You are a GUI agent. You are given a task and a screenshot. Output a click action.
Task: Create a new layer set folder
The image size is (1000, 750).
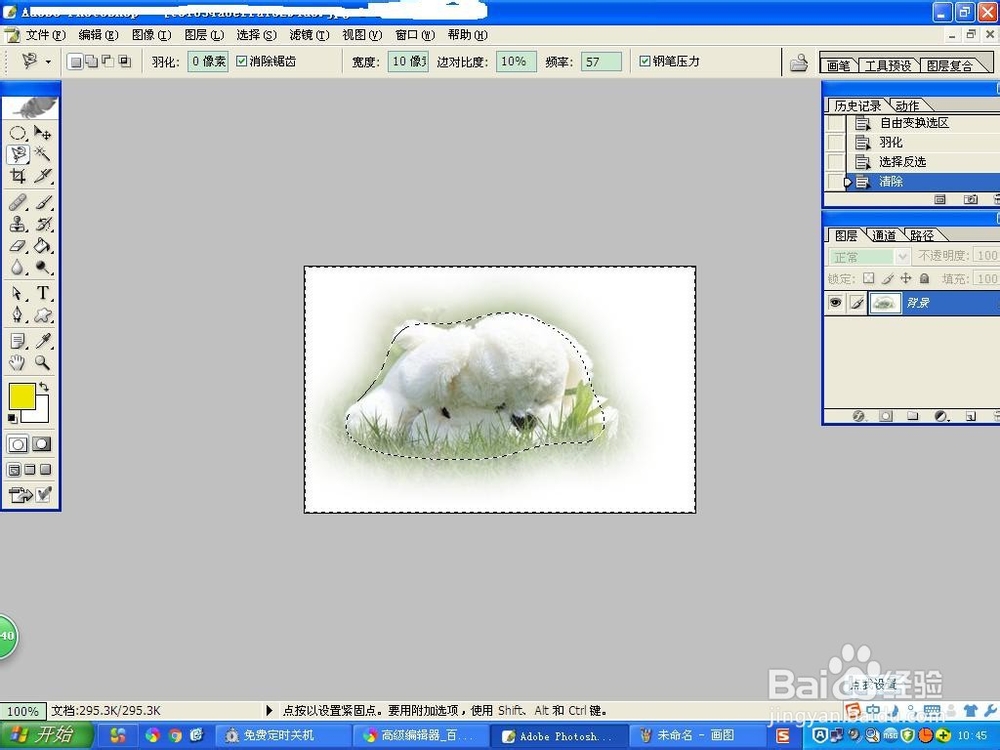[913, 416]
